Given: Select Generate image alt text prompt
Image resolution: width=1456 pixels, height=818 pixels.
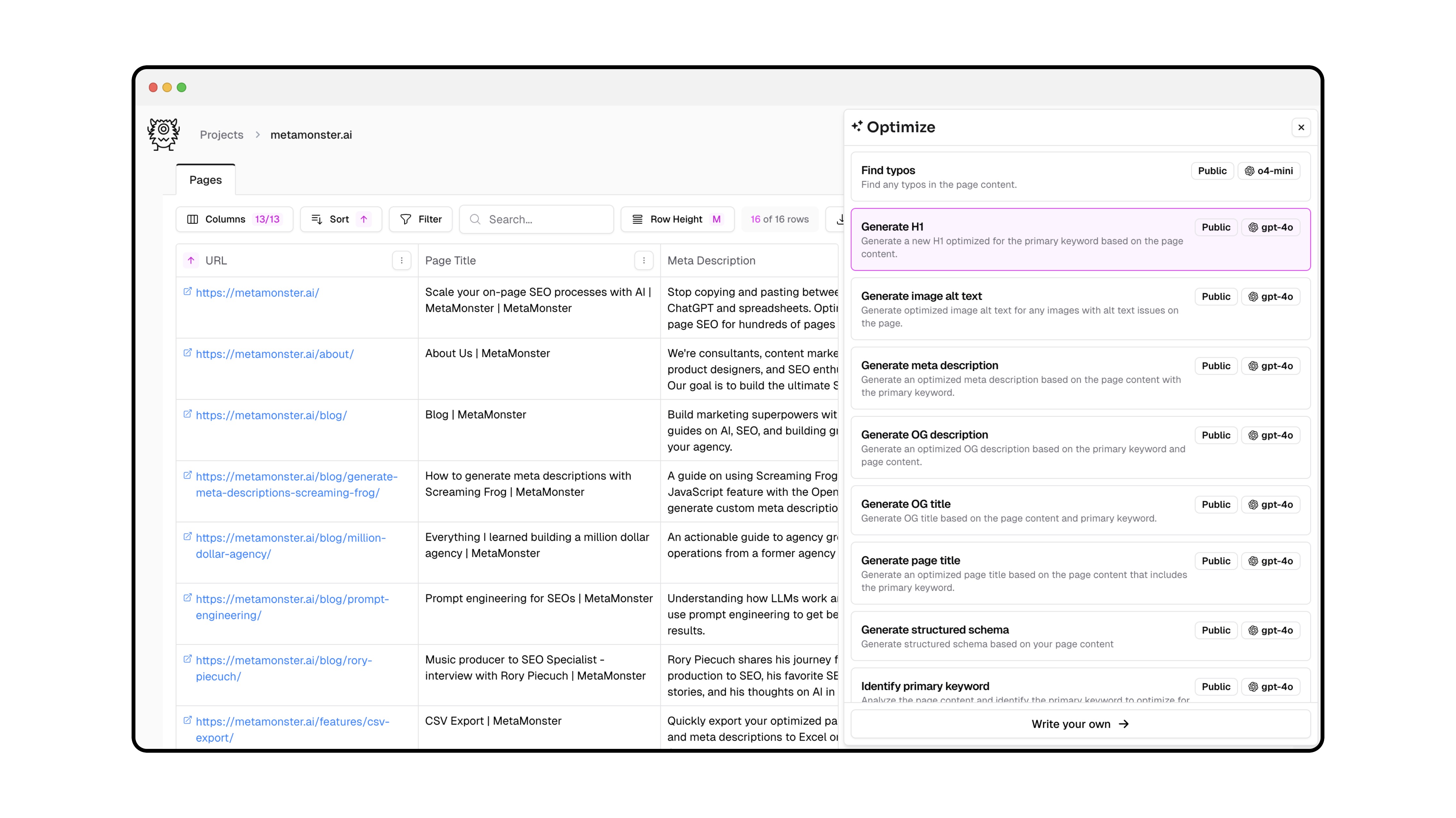Looking at the screenshot, I should click(1080, 309).
